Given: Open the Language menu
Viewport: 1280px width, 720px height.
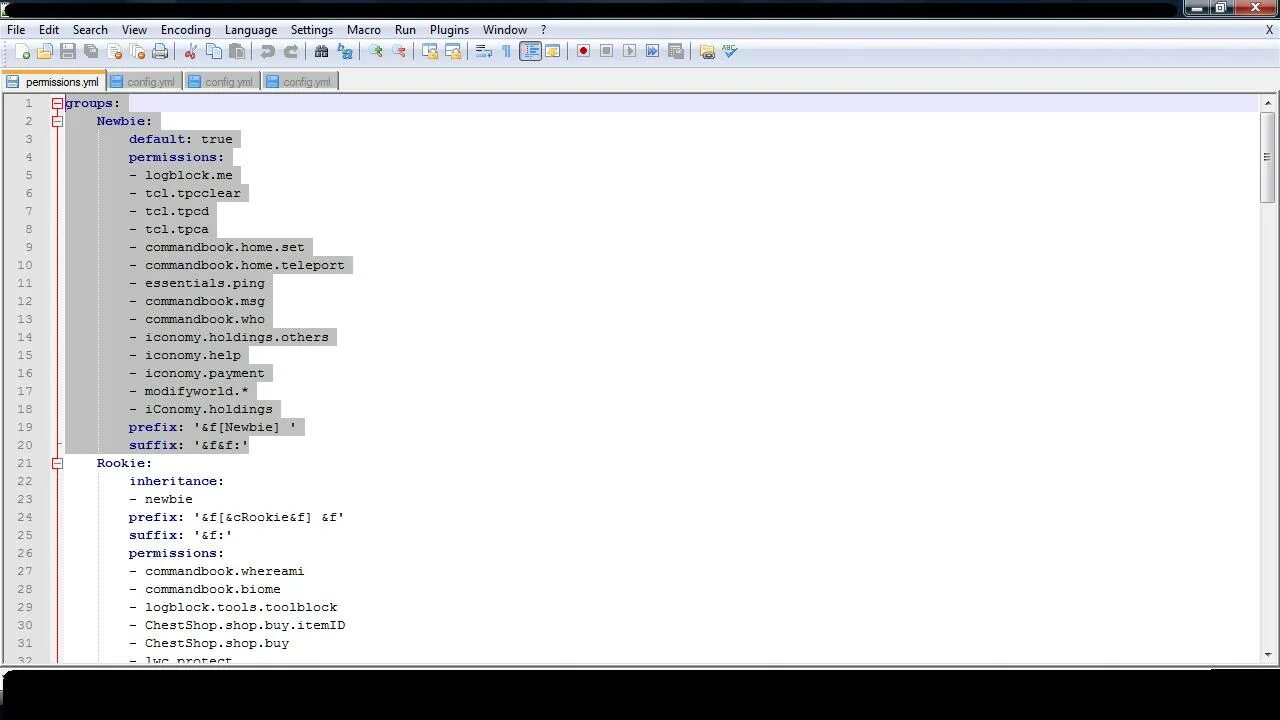Looking at the screenshot, I should (x=251, y=30).
